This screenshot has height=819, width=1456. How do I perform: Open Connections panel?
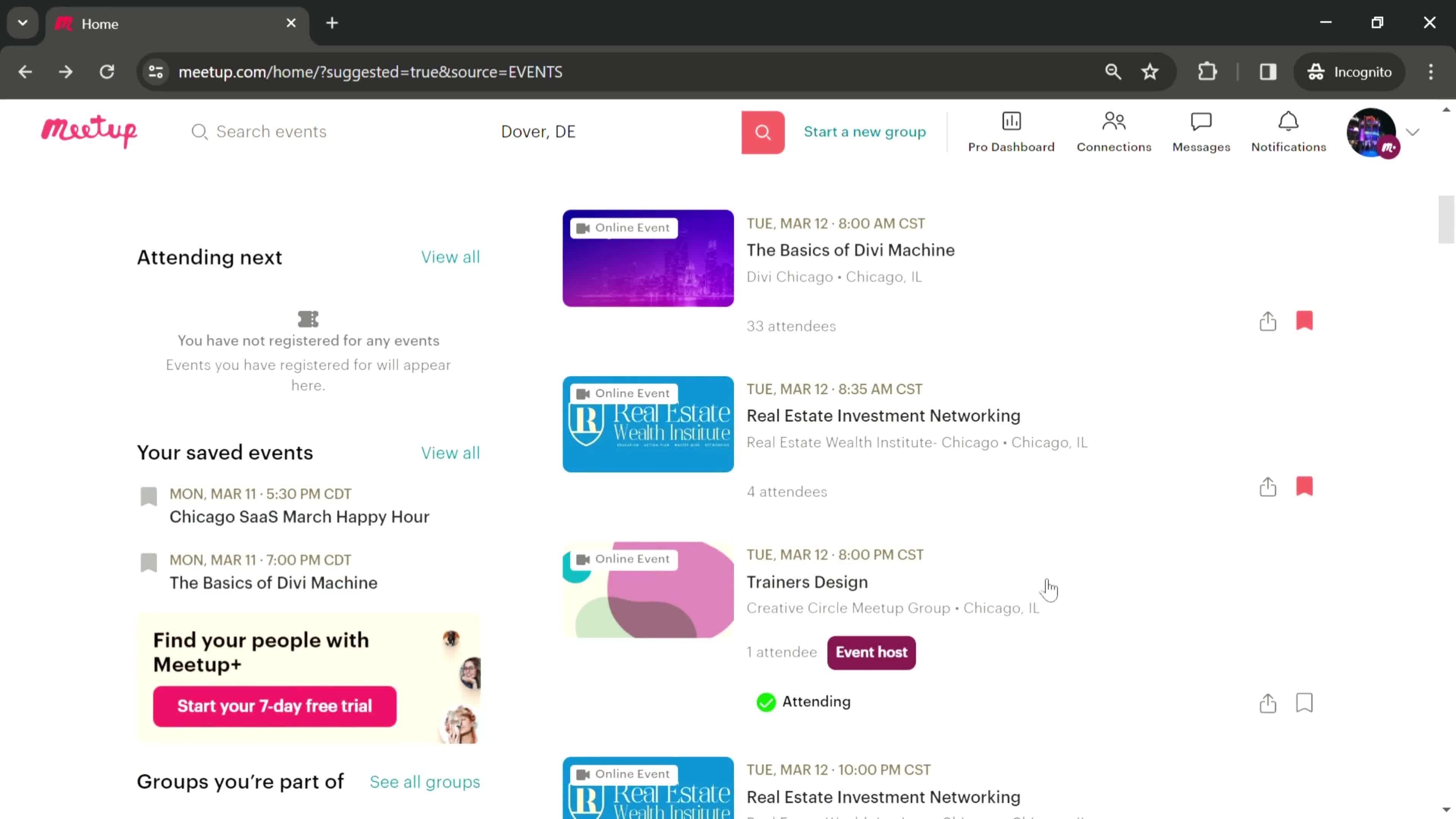[x=1113, y=130]
